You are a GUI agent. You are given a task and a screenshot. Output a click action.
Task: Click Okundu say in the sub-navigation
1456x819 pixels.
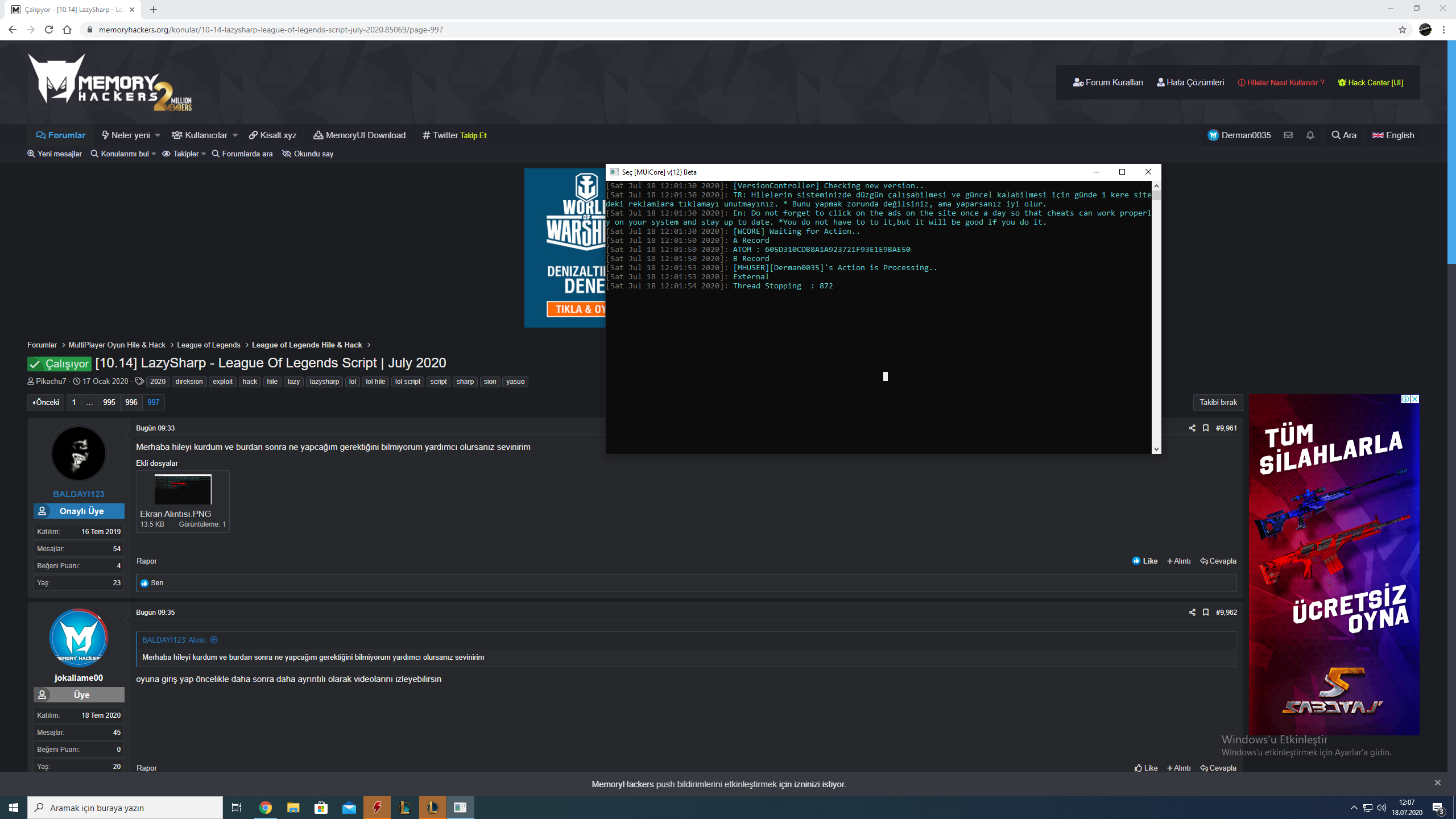tap(308, 154)
